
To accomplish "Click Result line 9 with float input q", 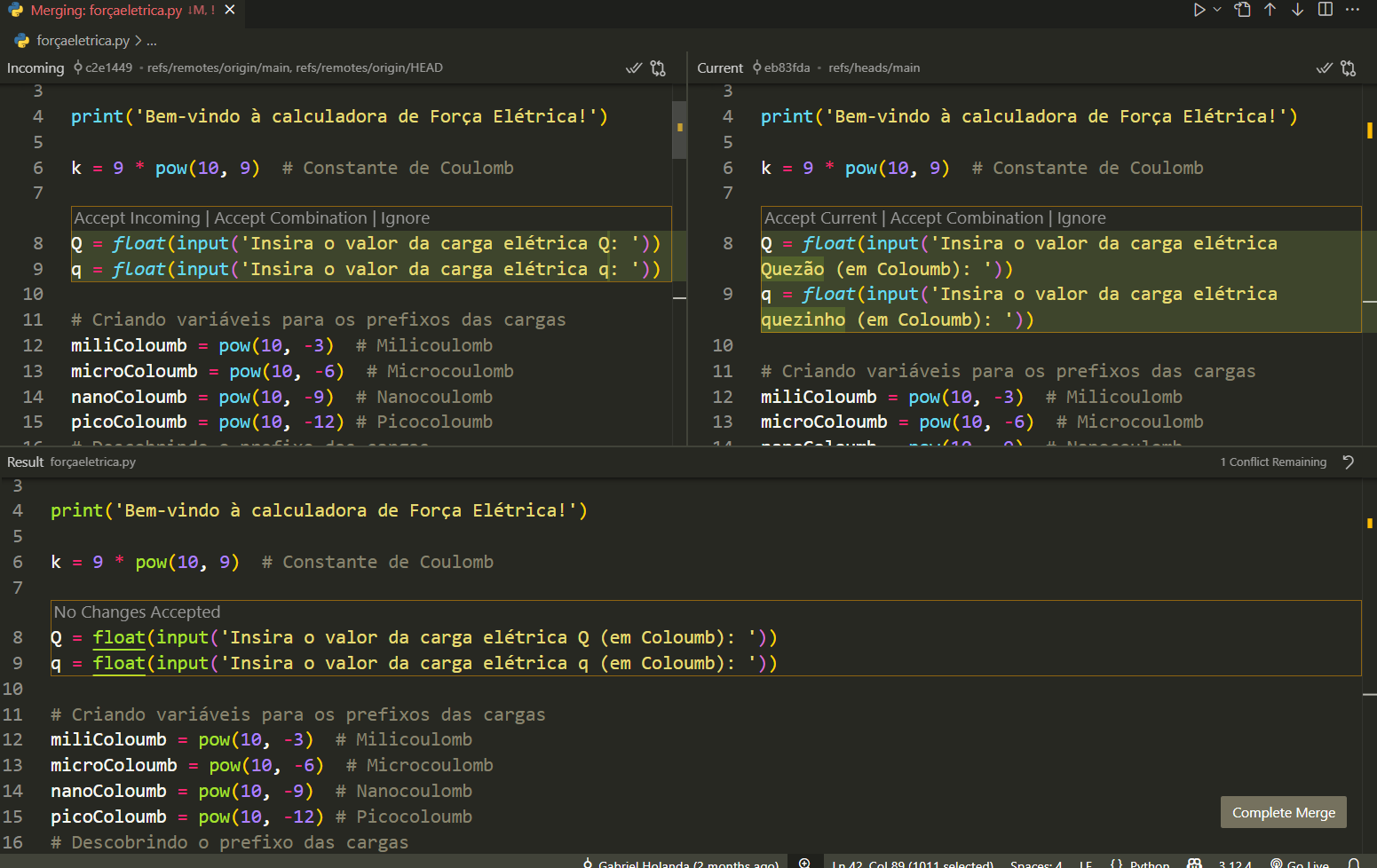I will 414,663.
